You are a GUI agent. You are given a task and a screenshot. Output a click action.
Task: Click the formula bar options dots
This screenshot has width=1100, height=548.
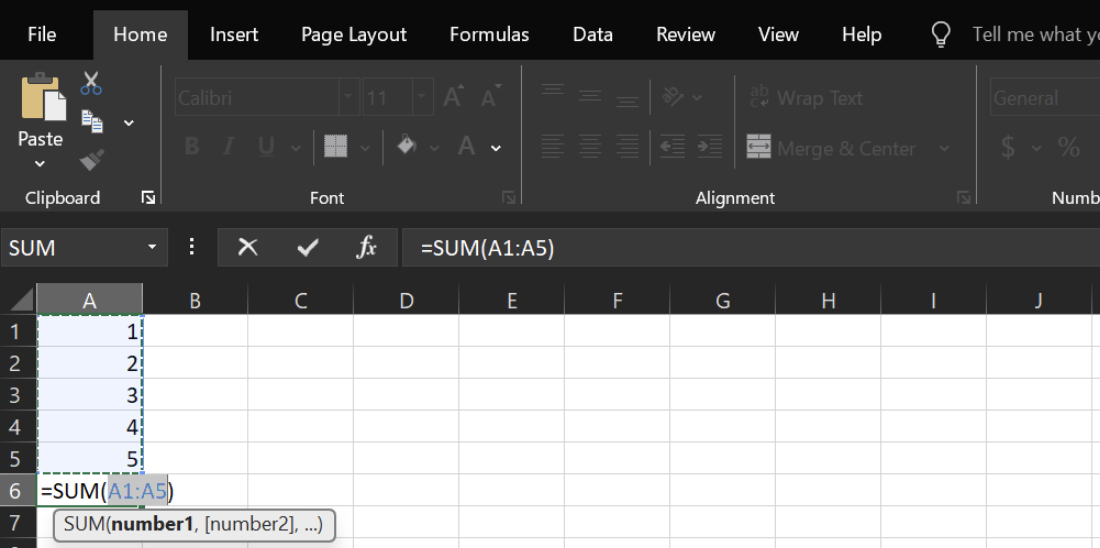(192, 247)
